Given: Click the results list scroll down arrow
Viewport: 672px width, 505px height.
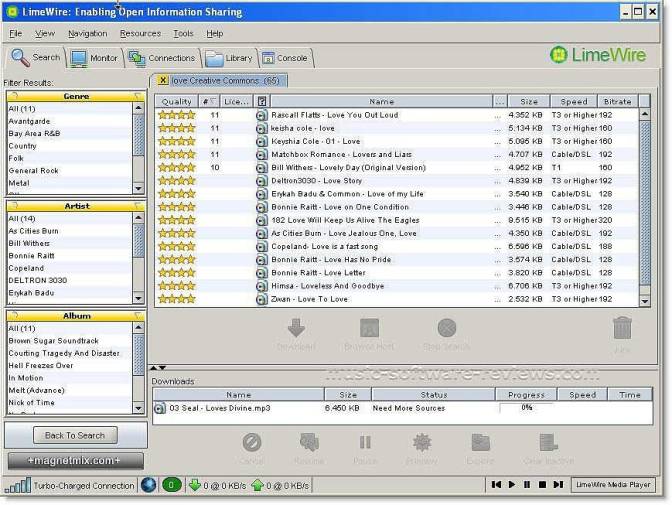Looking at the screenshot, I should (645, 301).
